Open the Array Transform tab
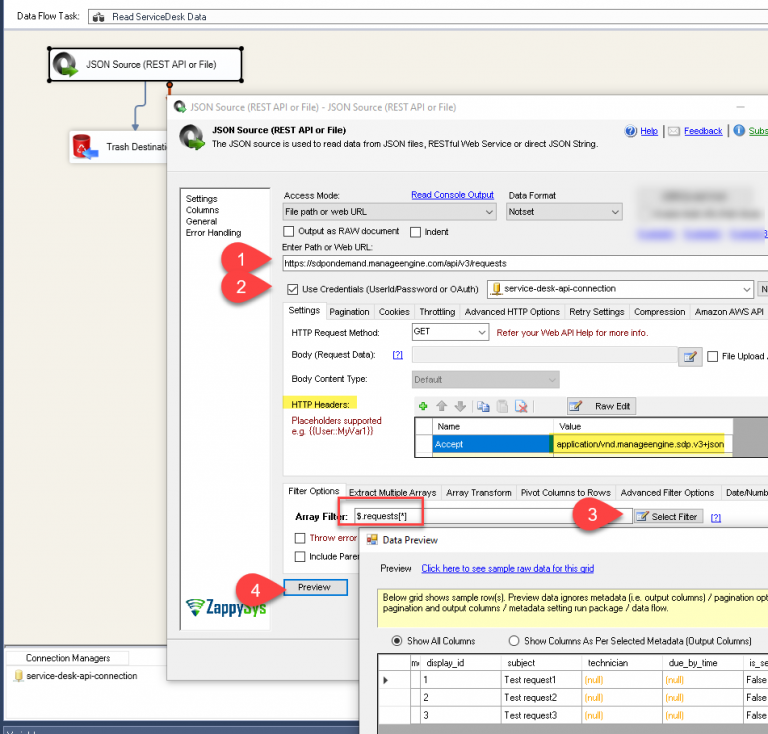768x734 pixels. point(478,492)
